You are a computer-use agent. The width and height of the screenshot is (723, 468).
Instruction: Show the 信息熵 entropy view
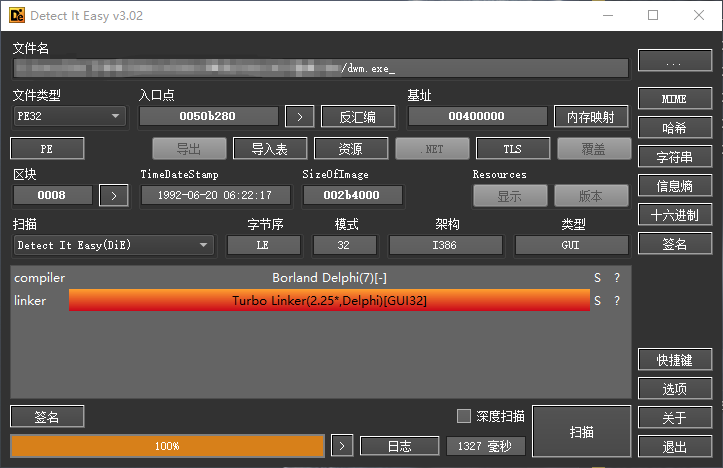click(x=675, y=186)
